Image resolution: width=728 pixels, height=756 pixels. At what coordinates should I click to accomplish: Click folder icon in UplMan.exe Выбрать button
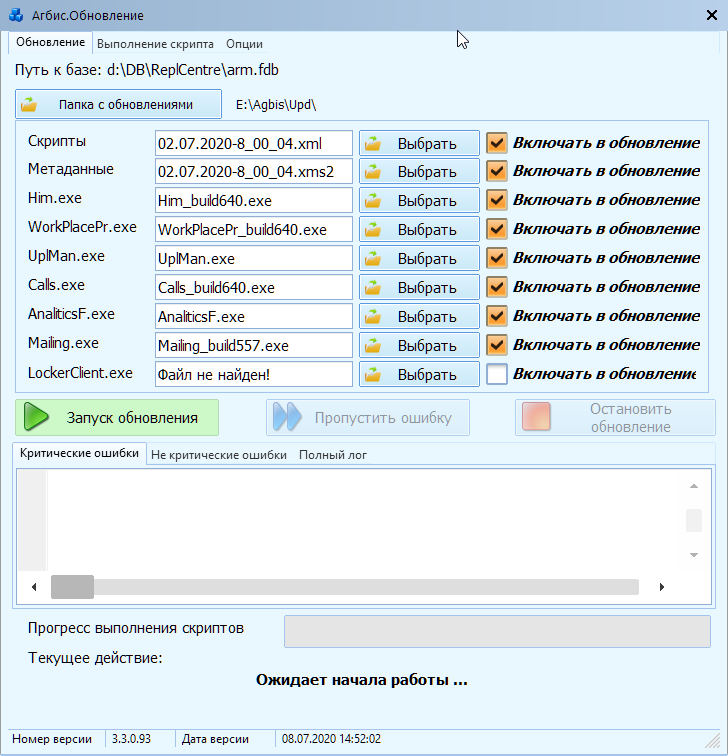tap(373, 258)
